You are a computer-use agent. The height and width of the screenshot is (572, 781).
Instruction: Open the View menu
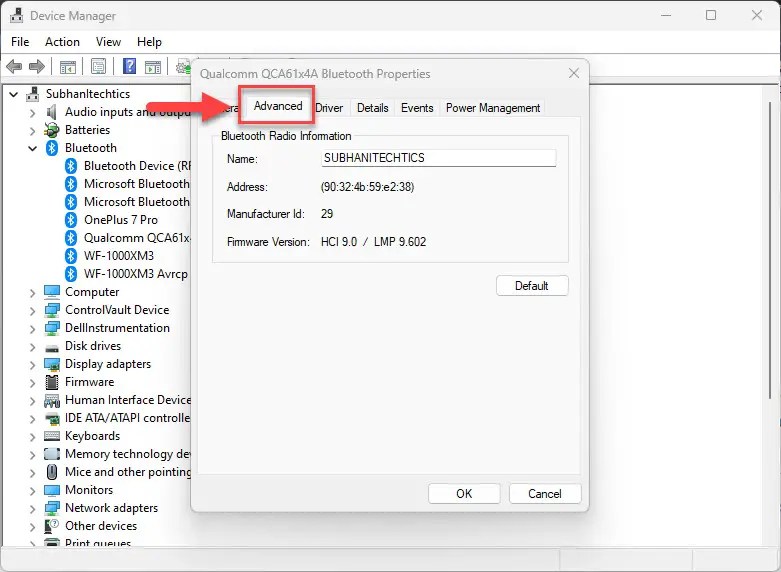click(108, 42)
